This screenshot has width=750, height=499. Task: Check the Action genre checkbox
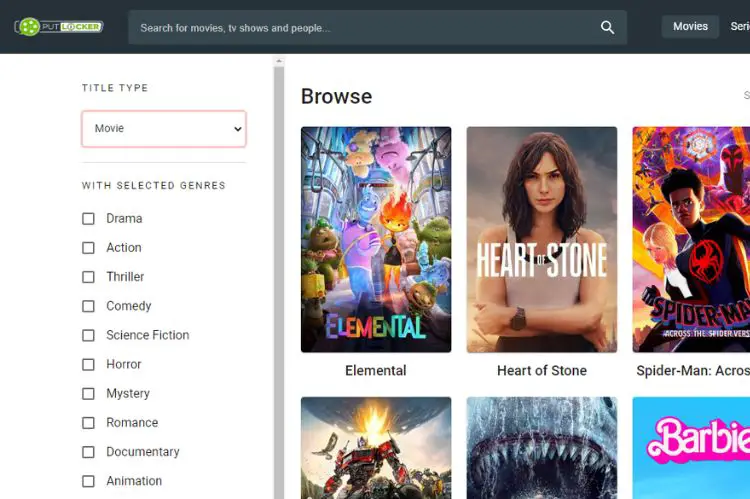tap(88, 248)
